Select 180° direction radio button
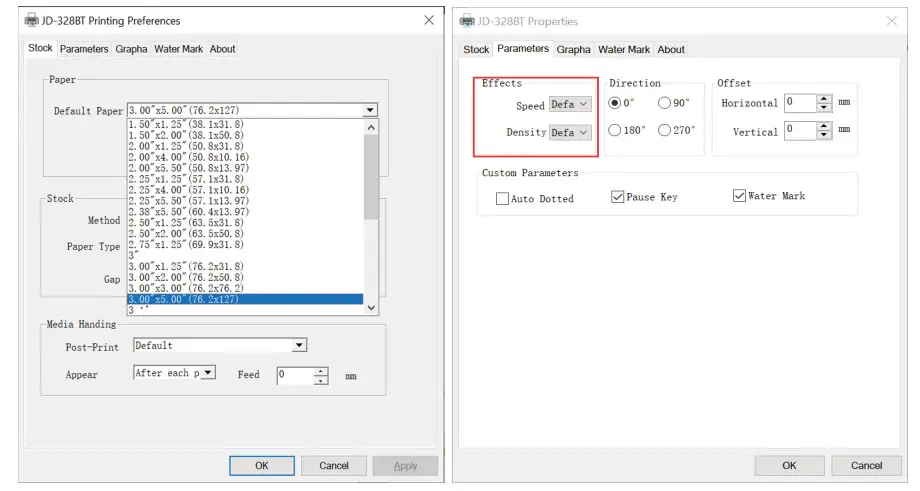 tap(614, 130)
